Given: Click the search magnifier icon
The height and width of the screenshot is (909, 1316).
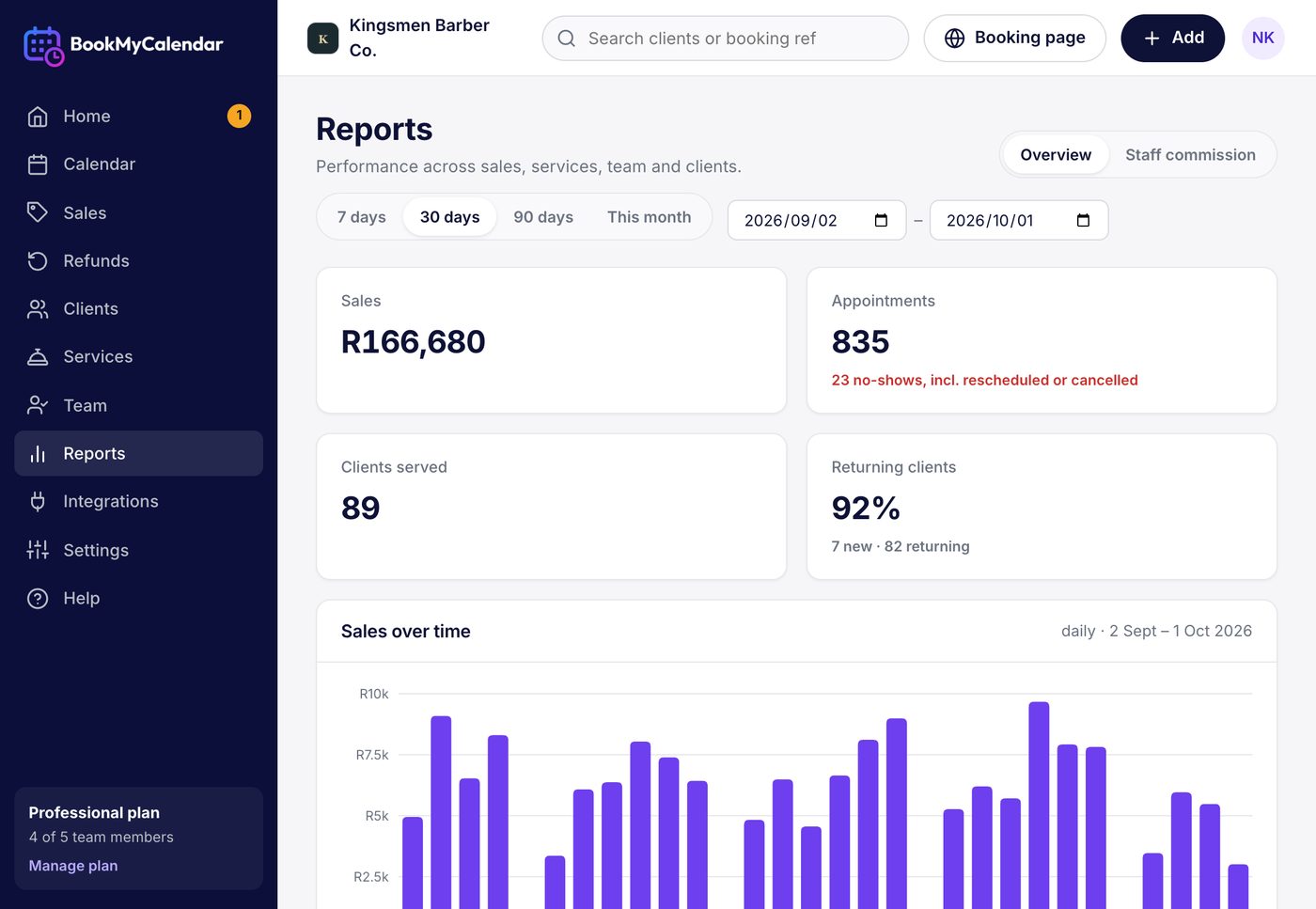Looking at the screenshot, I should pyautogui.click(x=566, y=39).
